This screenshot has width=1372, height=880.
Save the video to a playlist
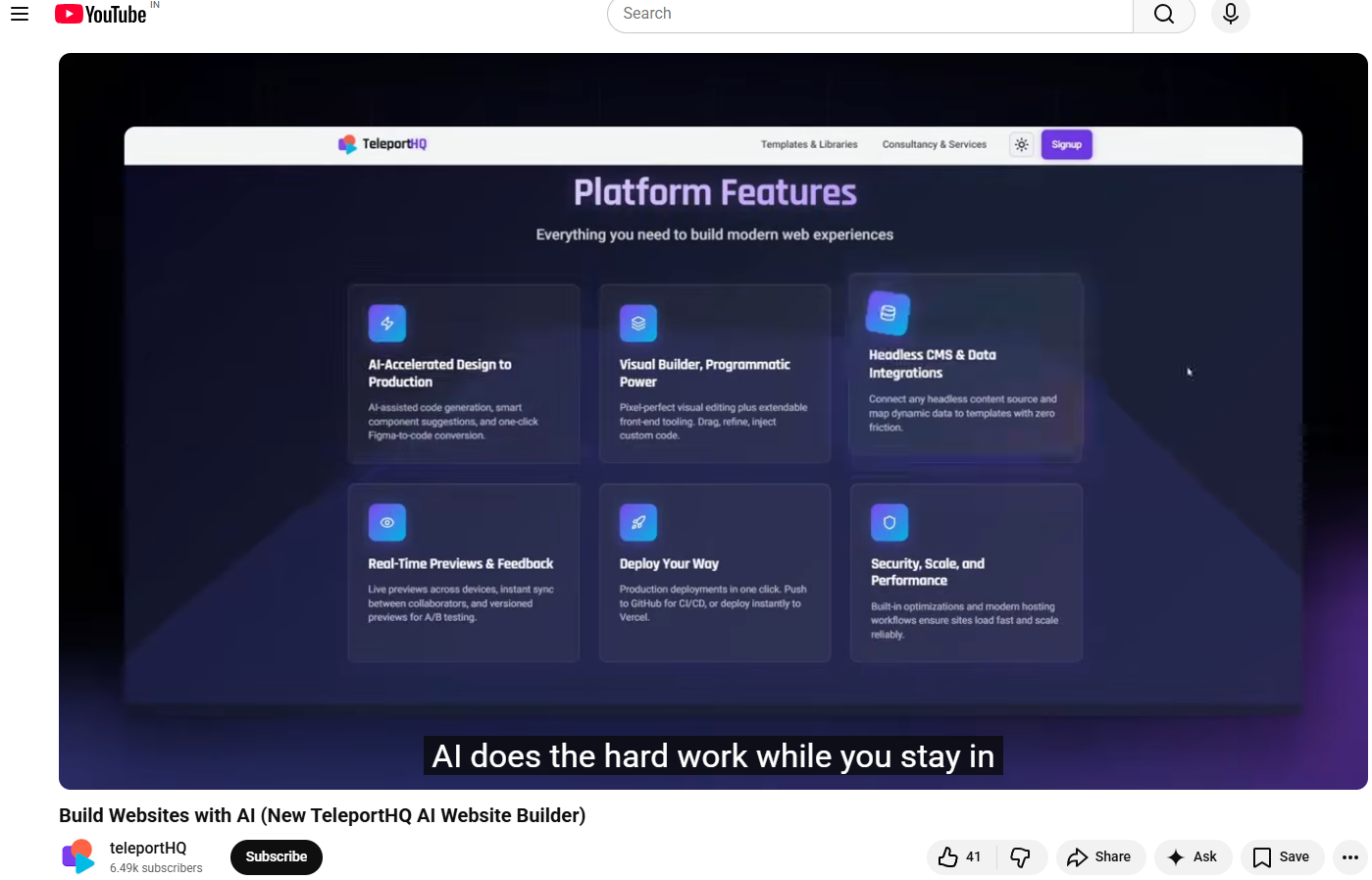pos(1282,856)
